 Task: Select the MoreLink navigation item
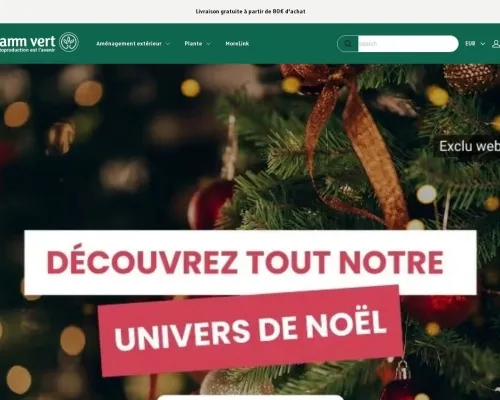coord(237,44)
